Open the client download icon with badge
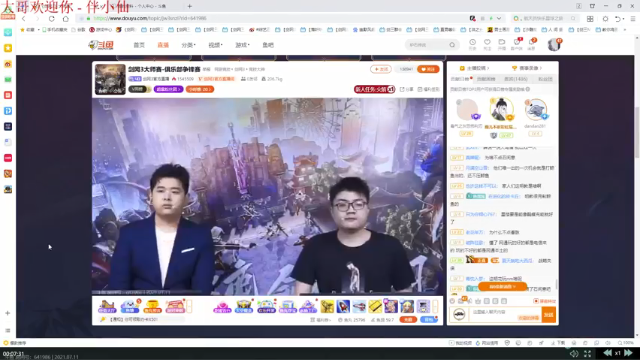This screenshot has height=360, width=640. 517,42
